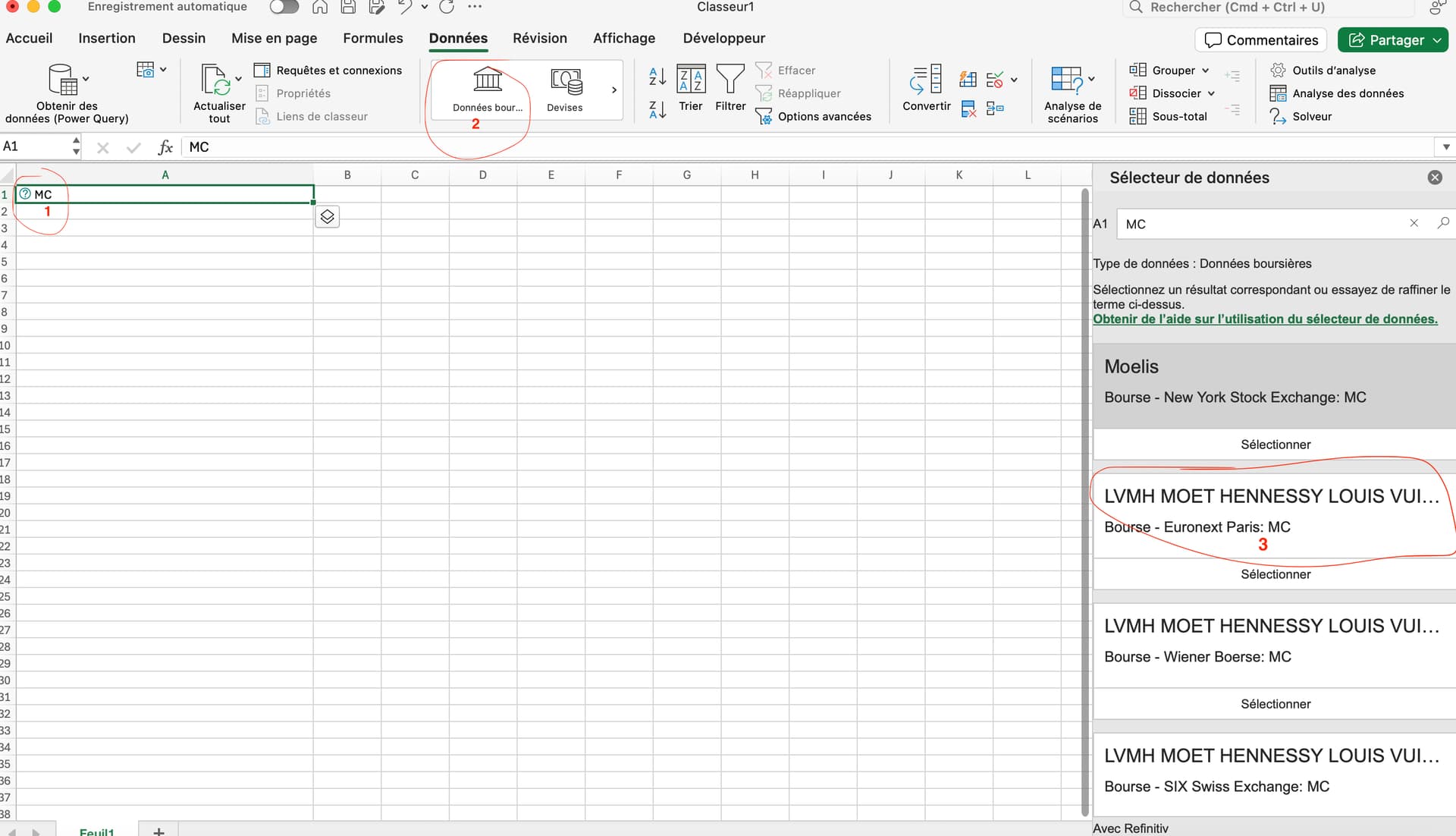Open Analyse des données
Screen dimensions: 1456x836
coord(1337,93)
